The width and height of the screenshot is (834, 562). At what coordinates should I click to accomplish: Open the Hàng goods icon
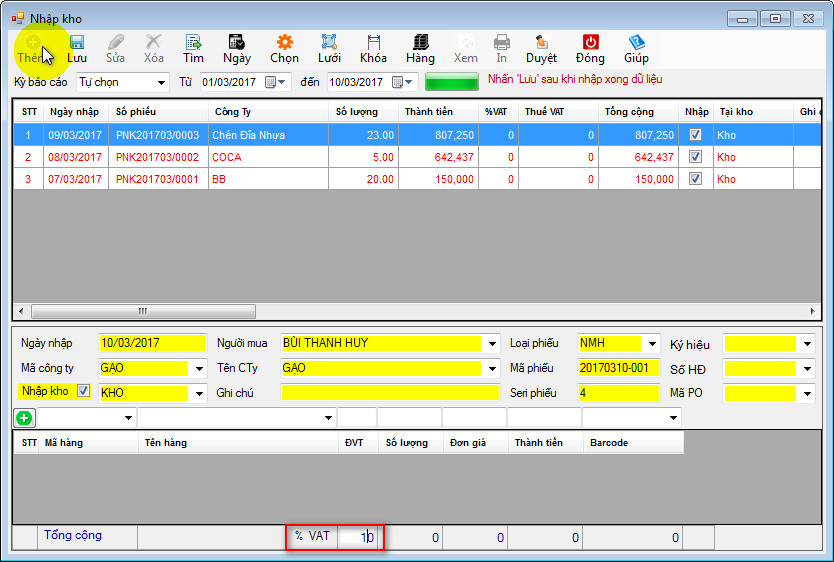pyautogui.click(x=421, y=42)
